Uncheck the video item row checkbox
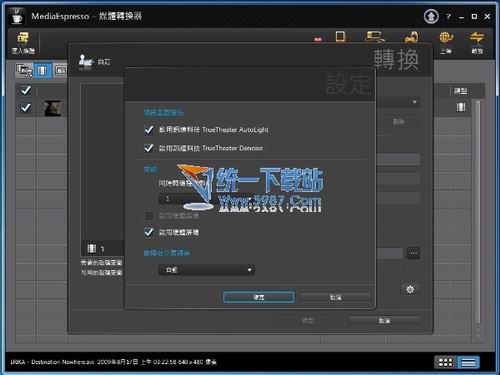This screenshot has height=375, width=500. point(26,108)
